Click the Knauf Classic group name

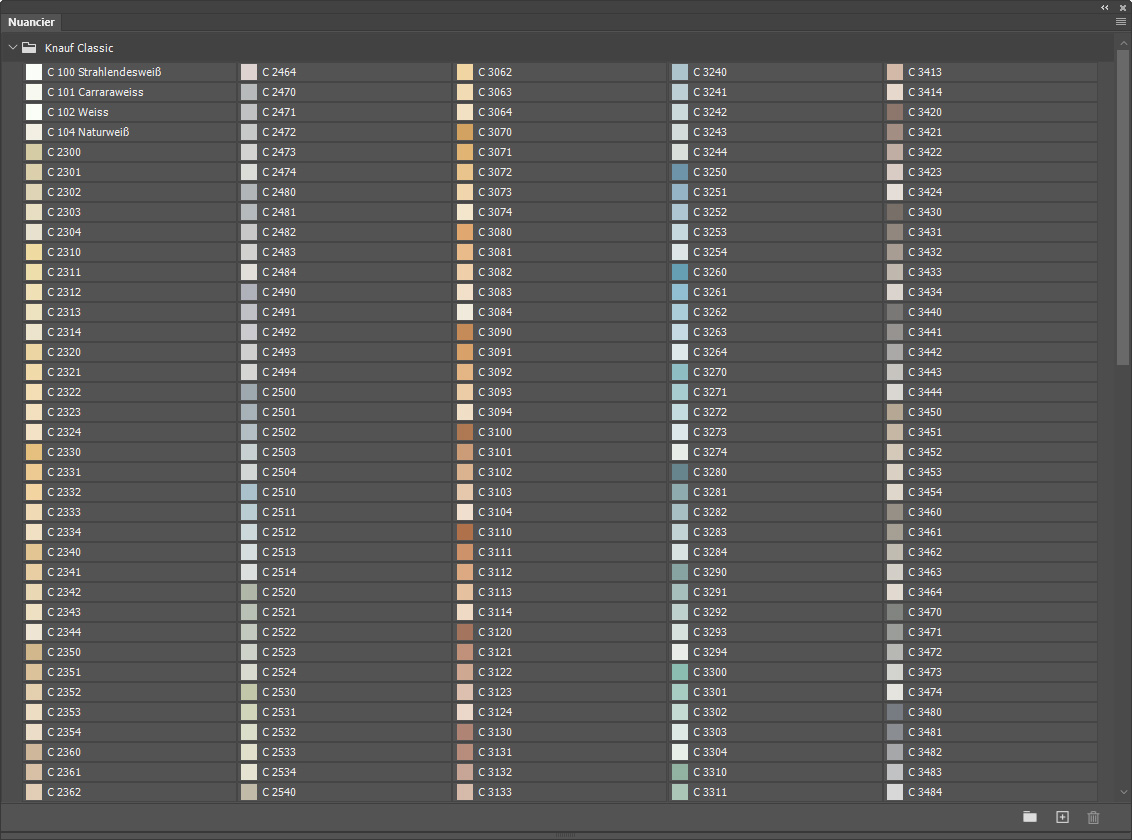pos(79,48)
